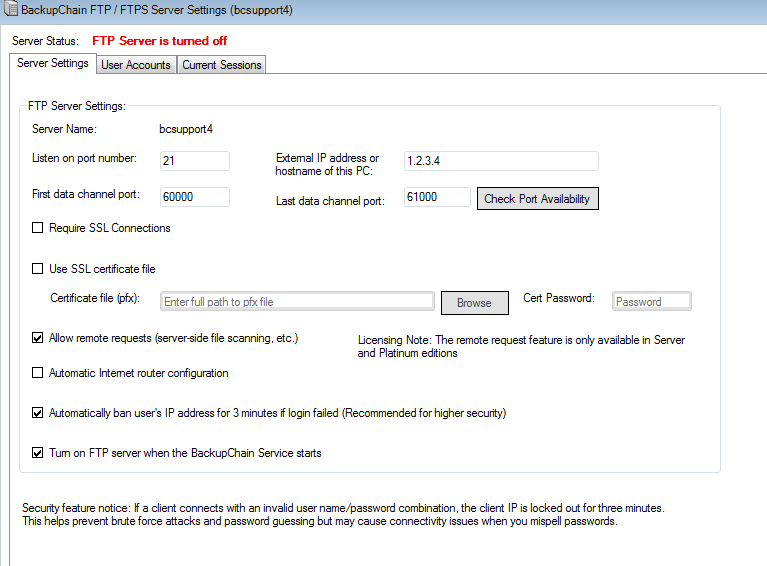The image size is (767, 566).
Task: Click the 'Listen on port number:' label
Action: pyautogui.click(x=85, y=158)
